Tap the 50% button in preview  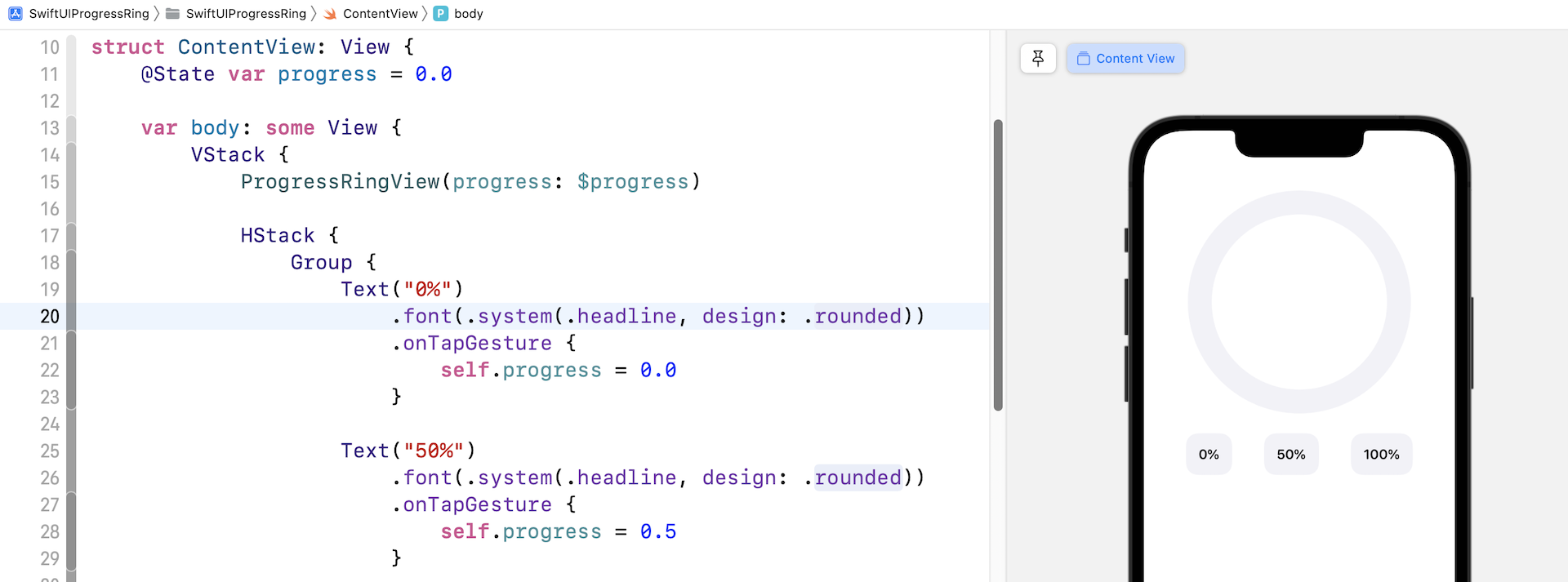[x=1291, y=455]
